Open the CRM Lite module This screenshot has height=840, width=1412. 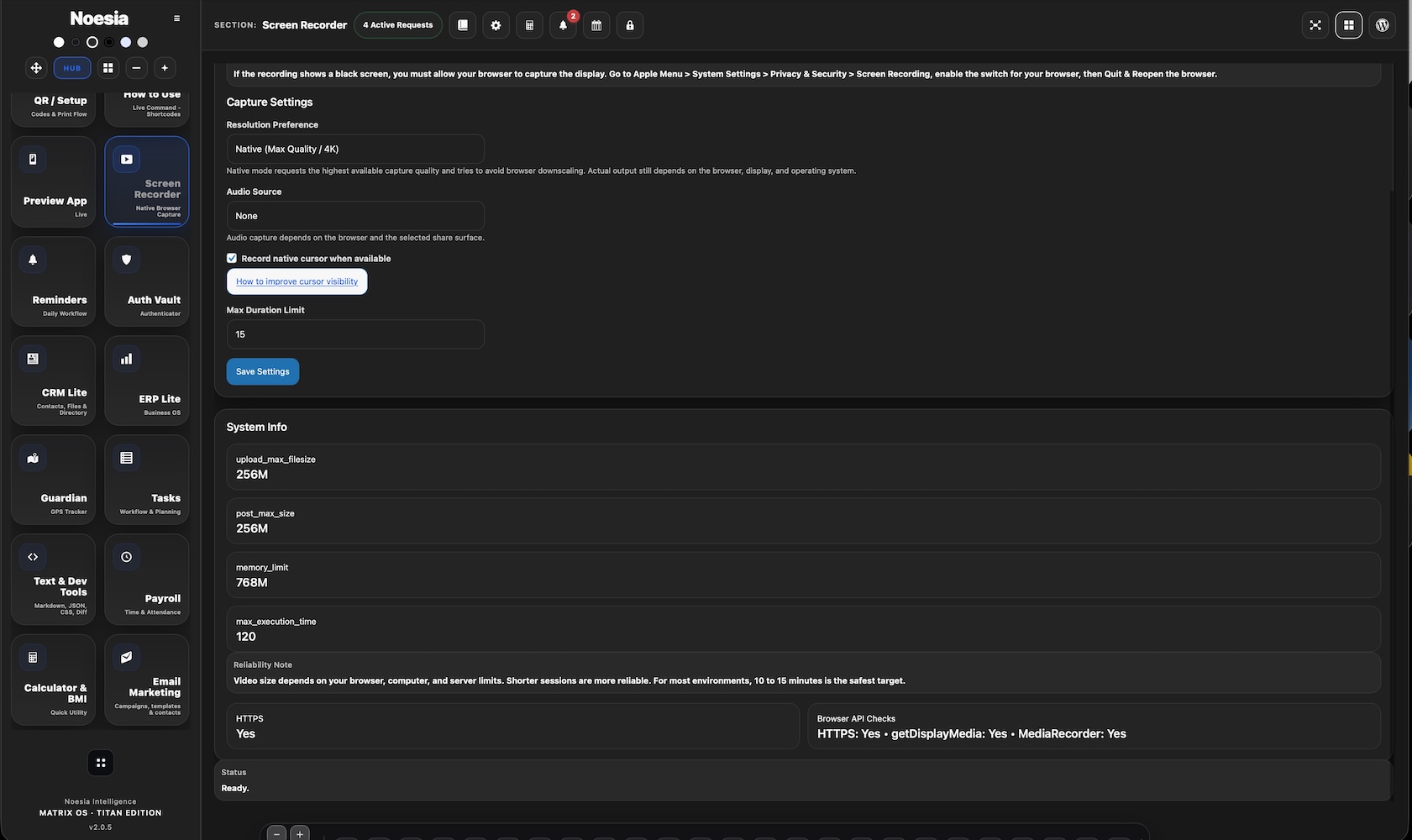coord(53,381)
